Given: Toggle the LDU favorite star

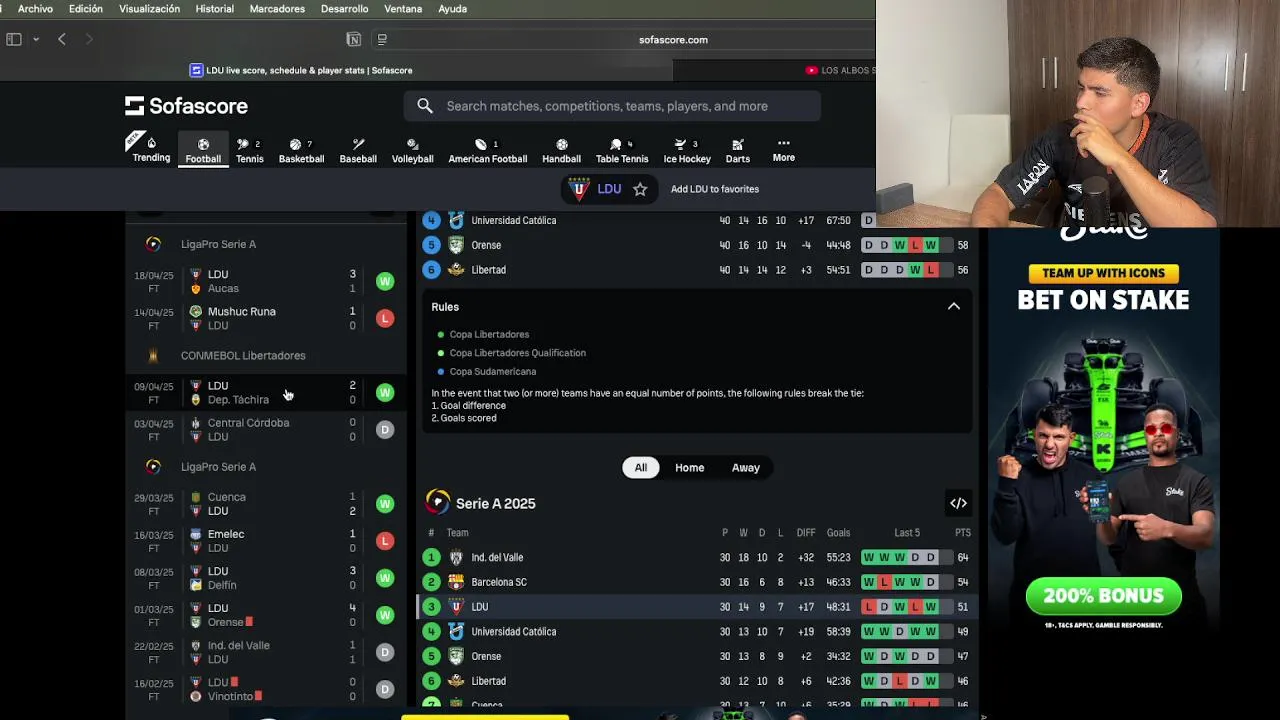Looking at the screenshot, I should pos(640,189).
